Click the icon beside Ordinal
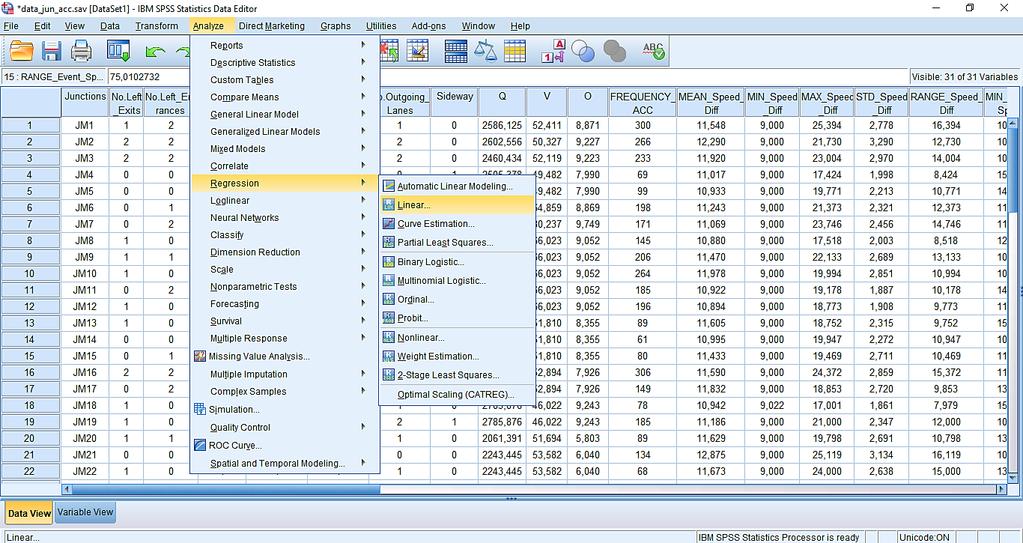This screenshot has width=1023, height=543. click(388, 300)
